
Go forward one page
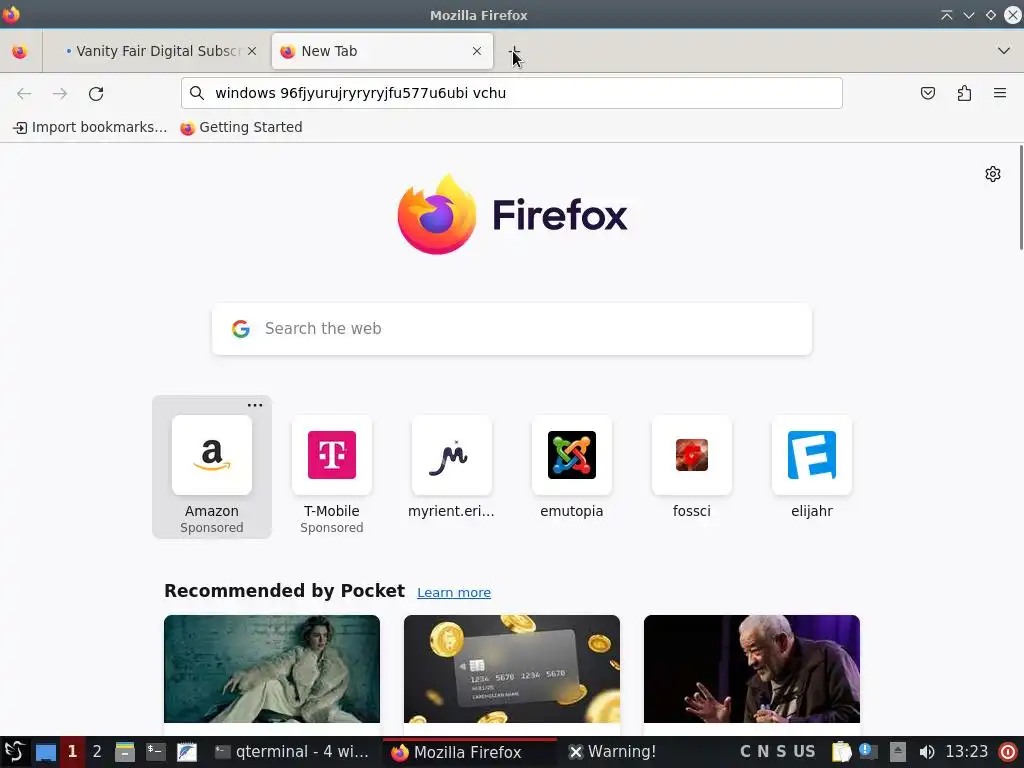[x=60, y=93]
